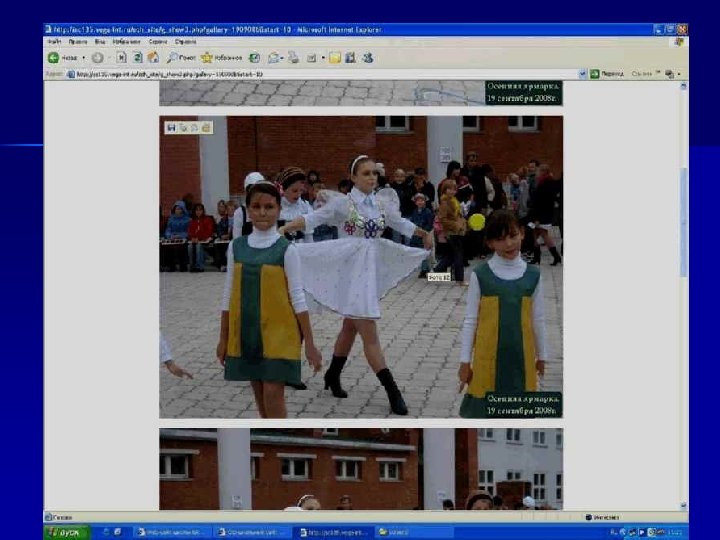Click the Edit page toolbar icon
This screenshot has height=540, width=720.
click(312, 58)
